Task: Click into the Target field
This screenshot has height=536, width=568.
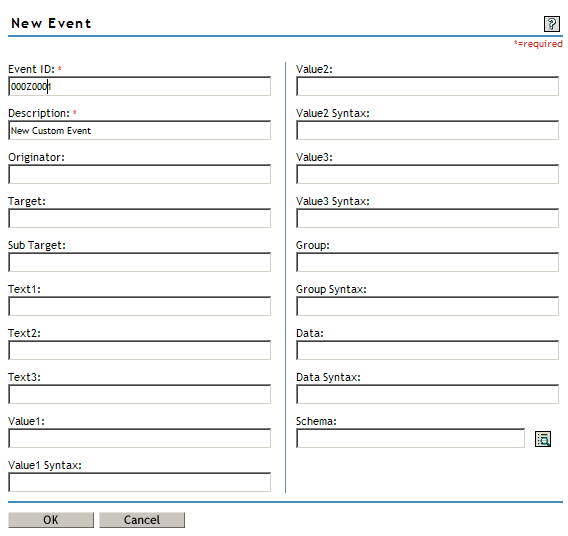Action: pyautogui.click(x=139, y=218)
